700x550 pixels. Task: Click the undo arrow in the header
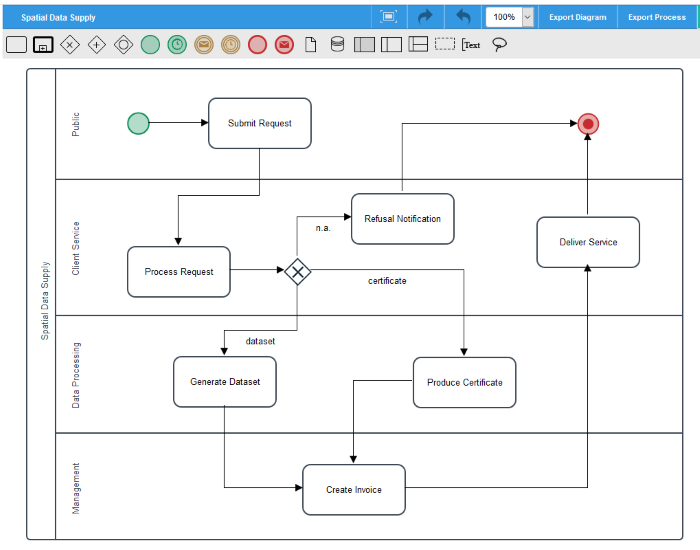click(463, 17)
